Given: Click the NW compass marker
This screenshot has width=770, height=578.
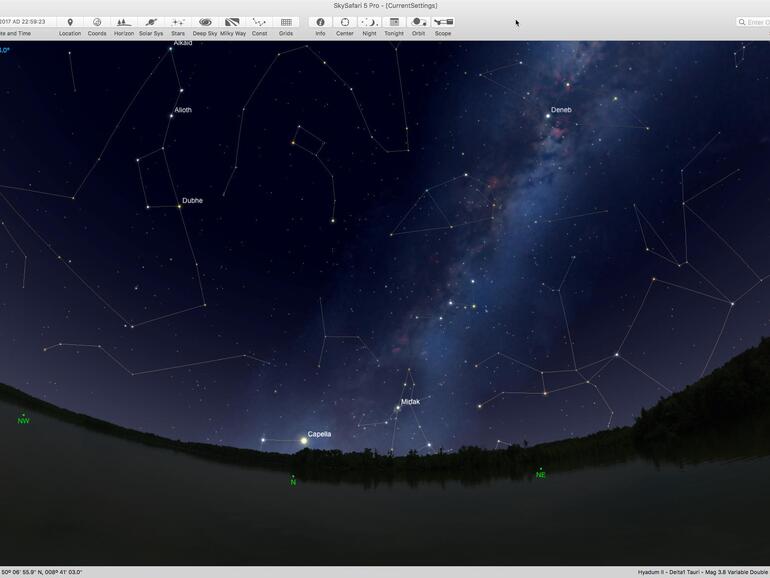Looking at the screenshot, I should click(x=24, y=420).
